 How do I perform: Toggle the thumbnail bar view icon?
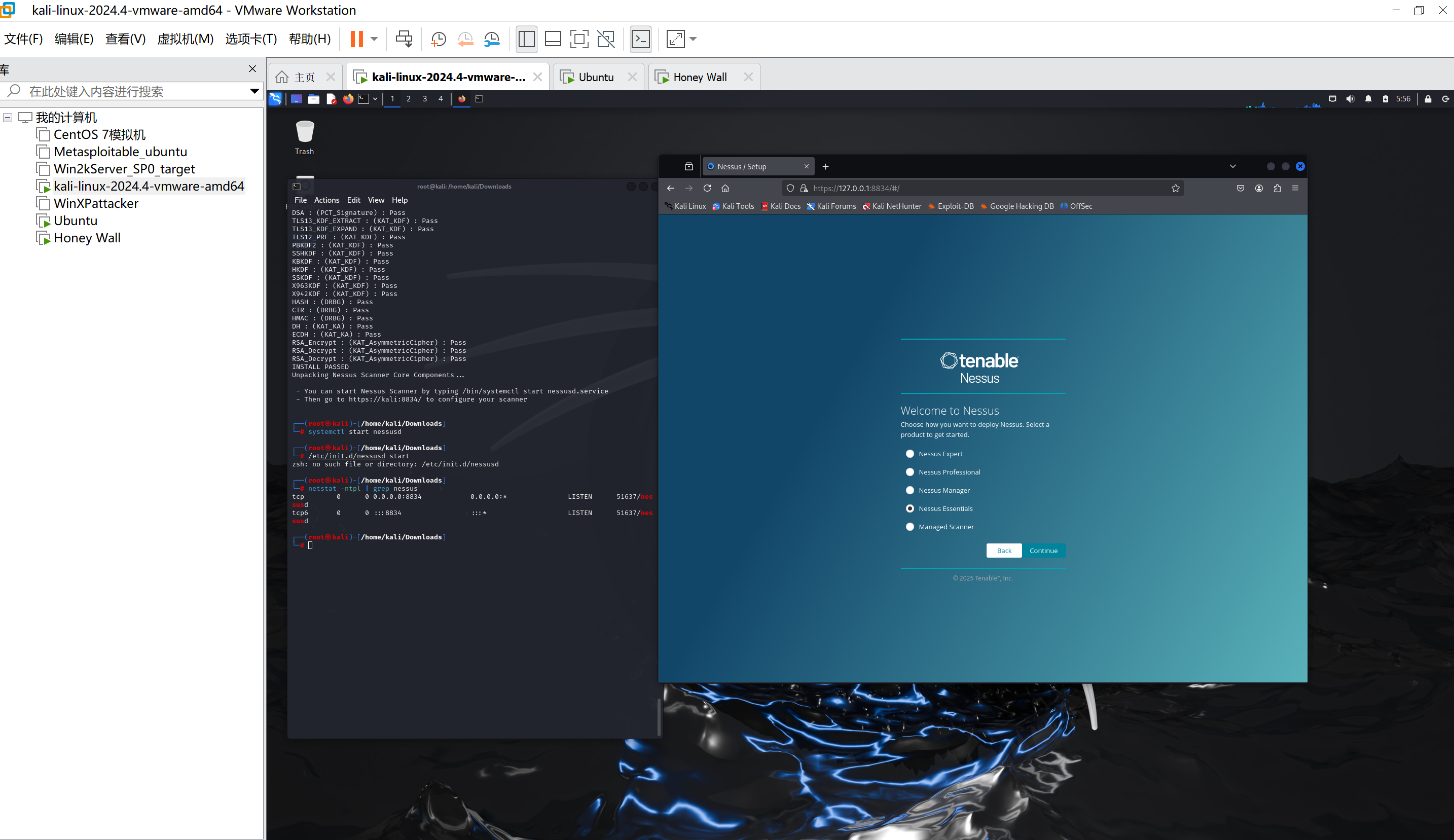point(553,39)
